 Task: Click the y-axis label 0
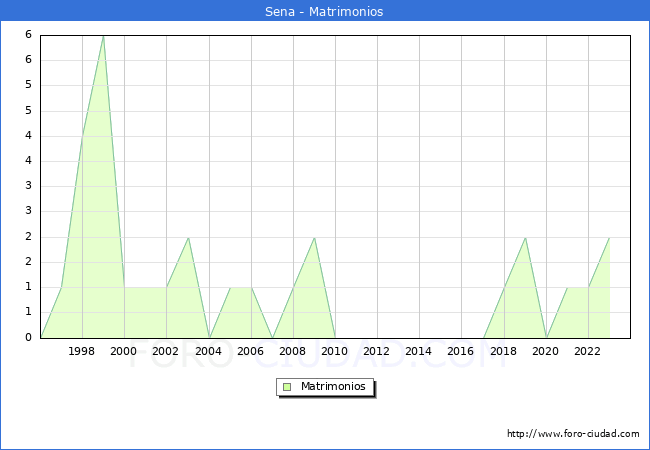tap(28, 337)
